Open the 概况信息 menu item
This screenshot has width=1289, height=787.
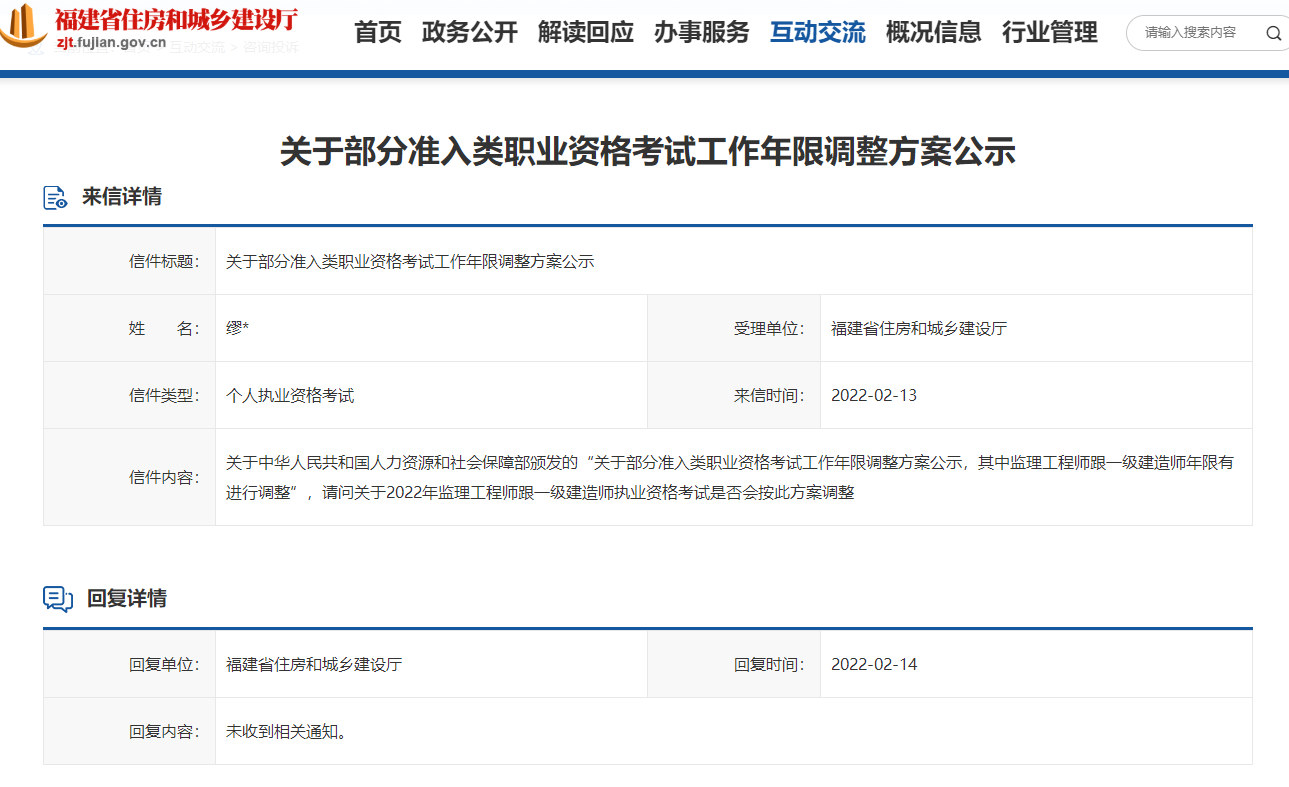click(934, 33)
